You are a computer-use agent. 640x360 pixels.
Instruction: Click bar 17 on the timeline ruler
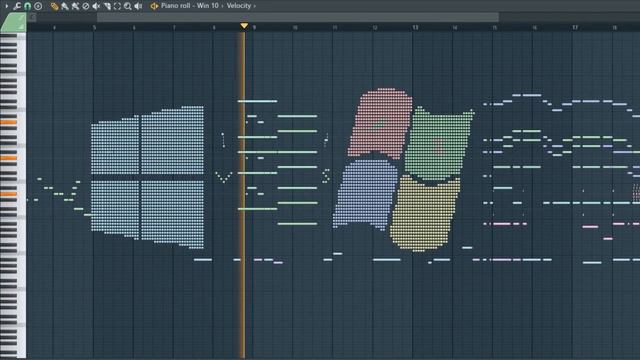coord(575,27)
